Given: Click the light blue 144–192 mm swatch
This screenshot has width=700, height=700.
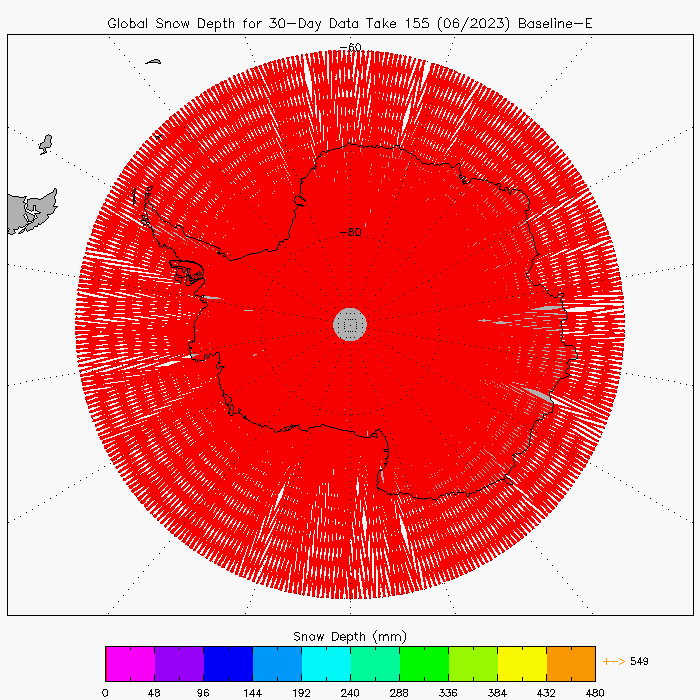Looking at the screenshot, I should (277, 663).
